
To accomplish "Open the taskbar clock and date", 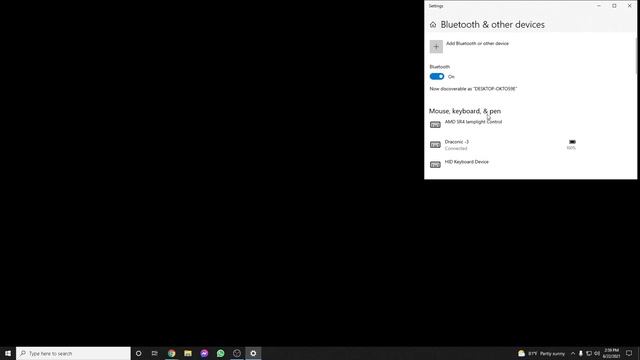I will tap(611, 353).
